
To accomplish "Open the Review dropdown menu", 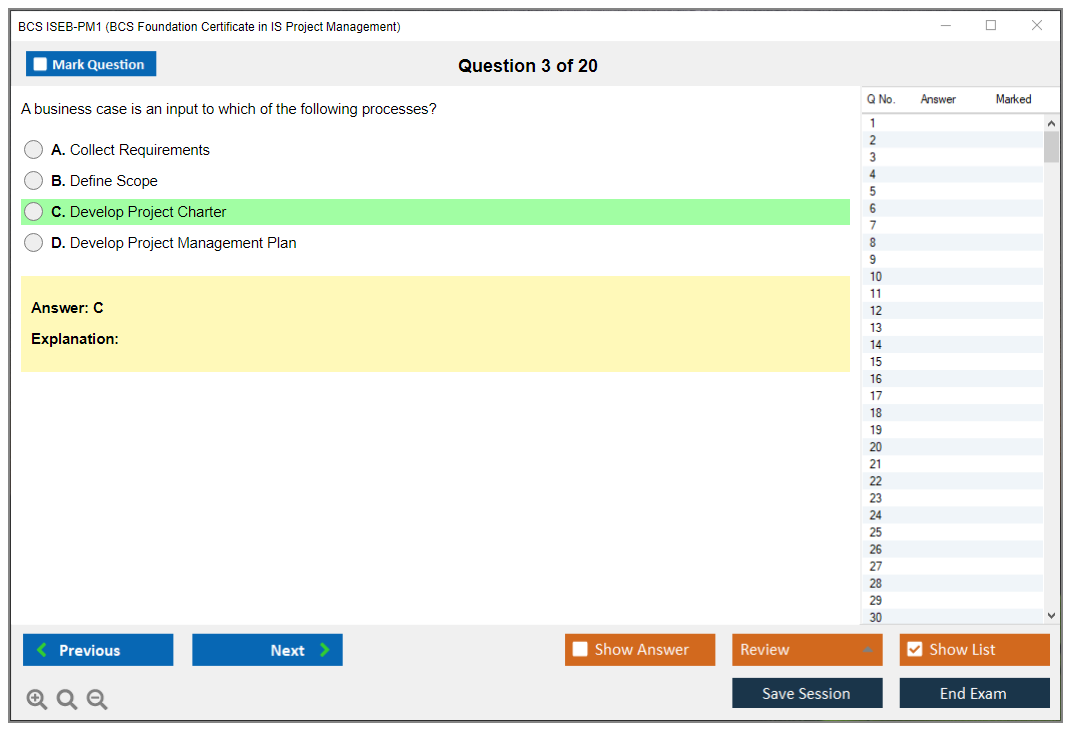I will coord(806,650).
